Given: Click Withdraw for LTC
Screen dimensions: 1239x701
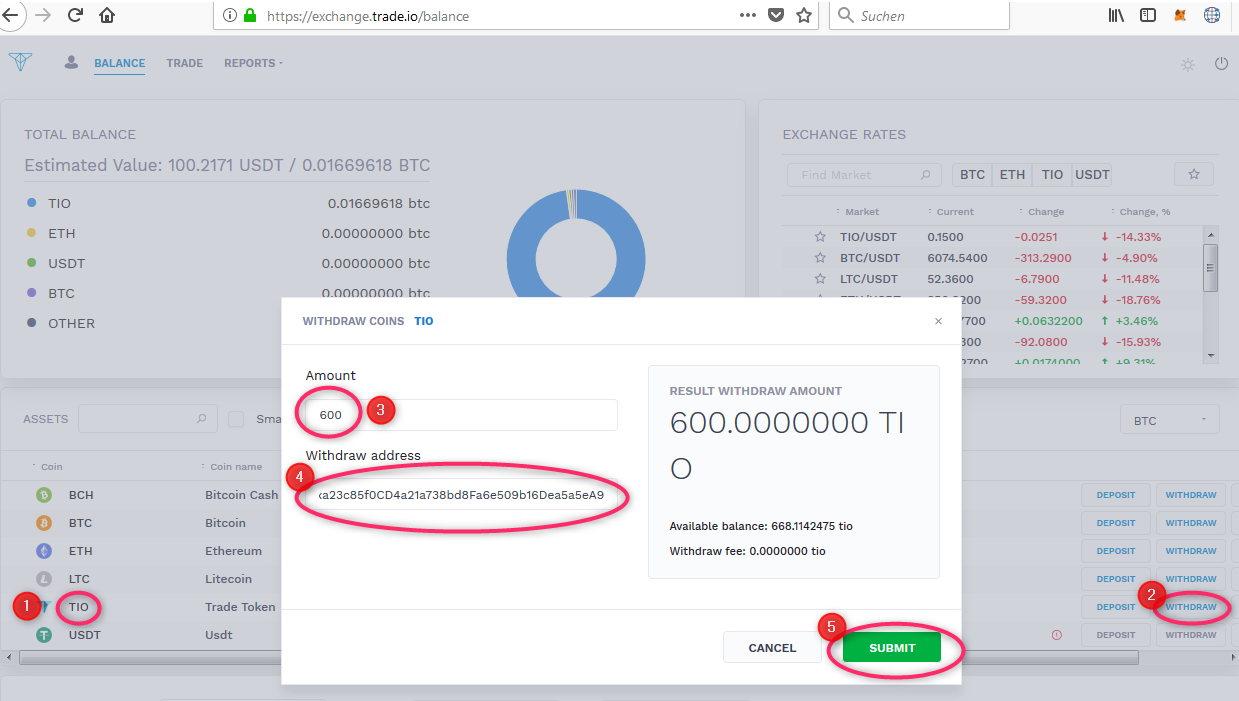Looking at the screenshot, I should [1191, 579].
